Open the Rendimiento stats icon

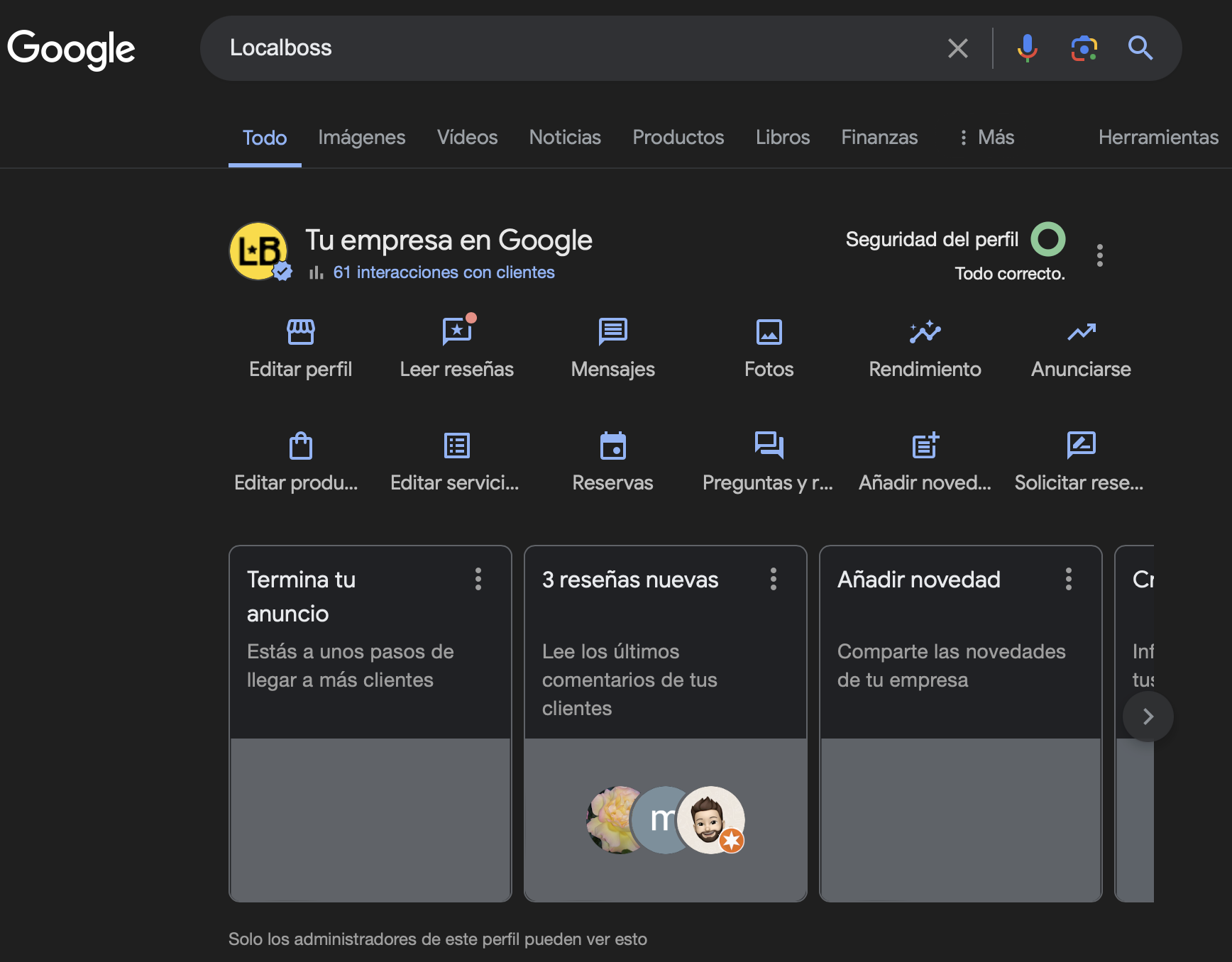click(x=925, y=332)
